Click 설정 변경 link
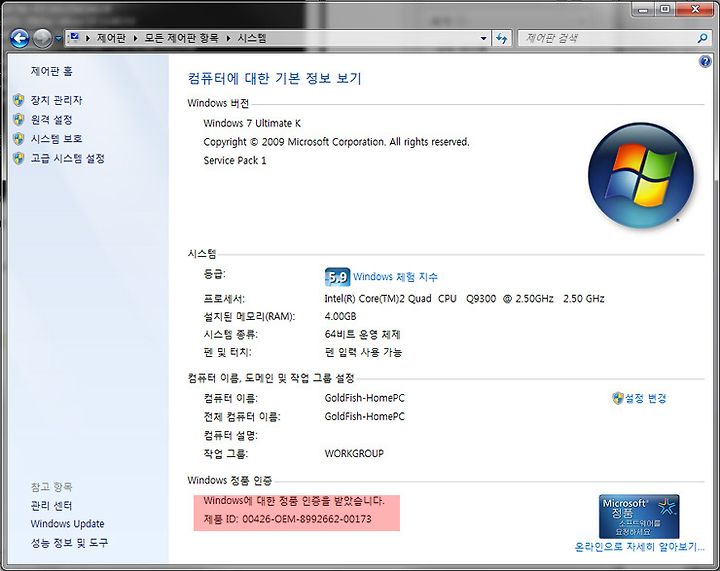The width and height of the screenshot is (720, 571). (646, 398)
